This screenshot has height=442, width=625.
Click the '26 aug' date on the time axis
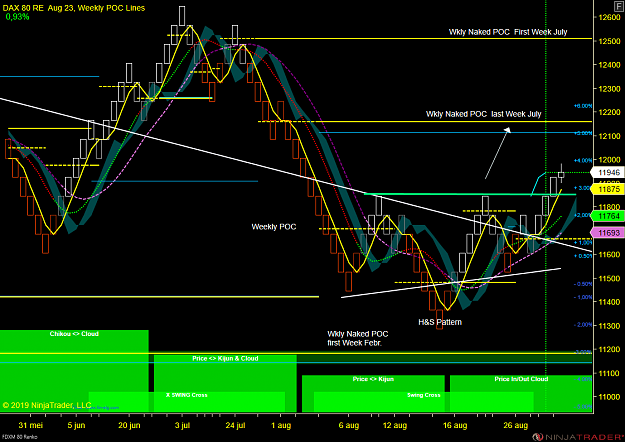point(515,425)
